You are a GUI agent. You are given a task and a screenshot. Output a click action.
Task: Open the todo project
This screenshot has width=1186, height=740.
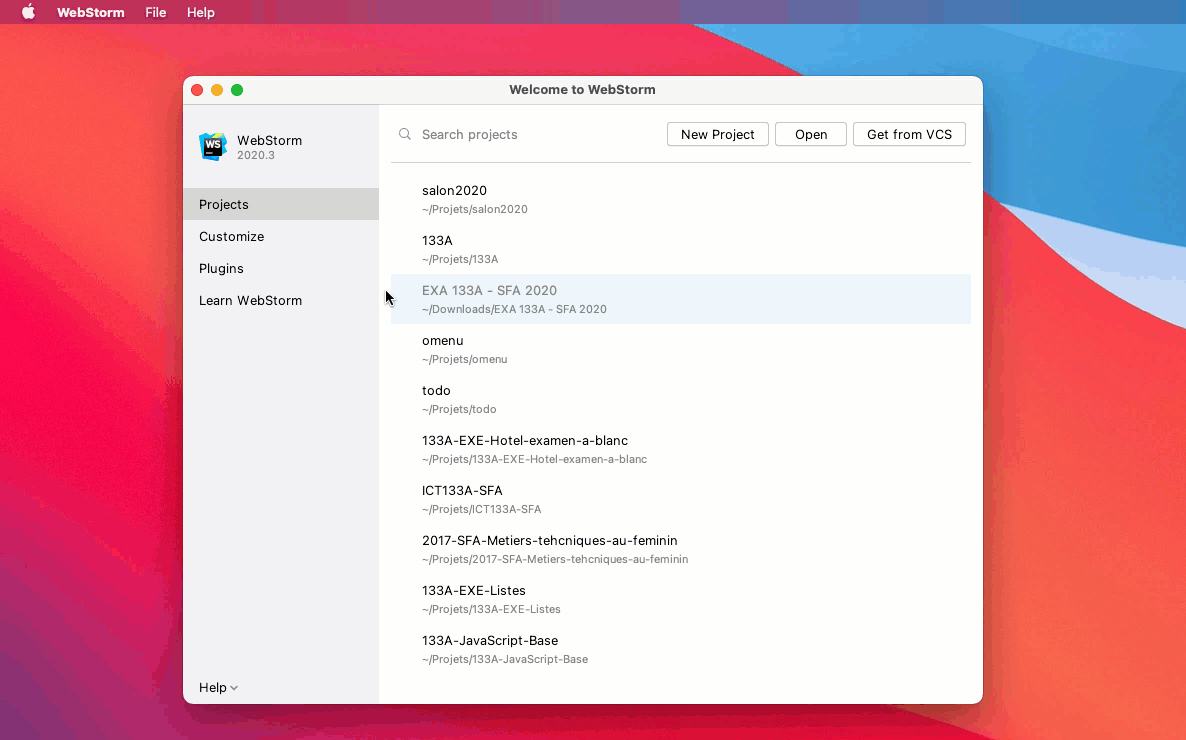coord(681,399)
